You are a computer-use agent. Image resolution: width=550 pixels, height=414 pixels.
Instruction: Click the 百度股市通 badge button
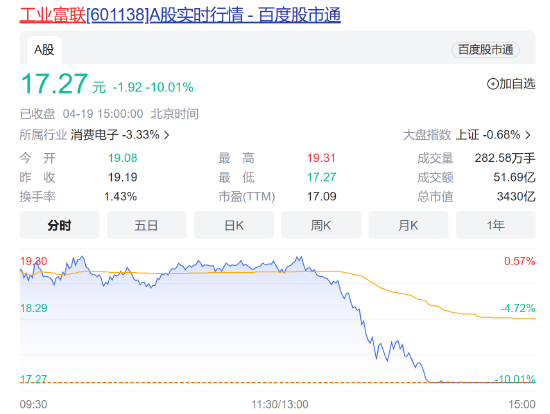tap(485, 50)
